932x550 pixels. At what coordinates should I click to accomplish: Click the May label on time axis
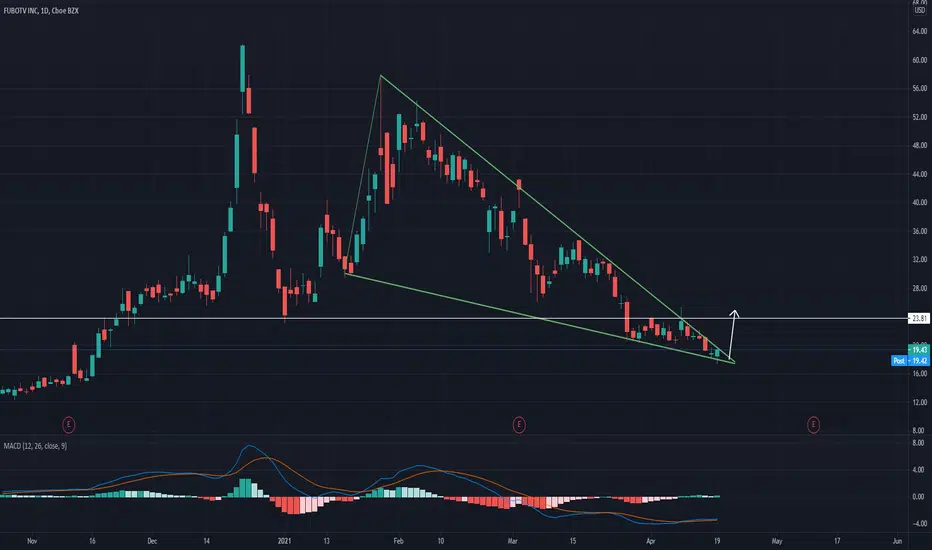[777, 541]
